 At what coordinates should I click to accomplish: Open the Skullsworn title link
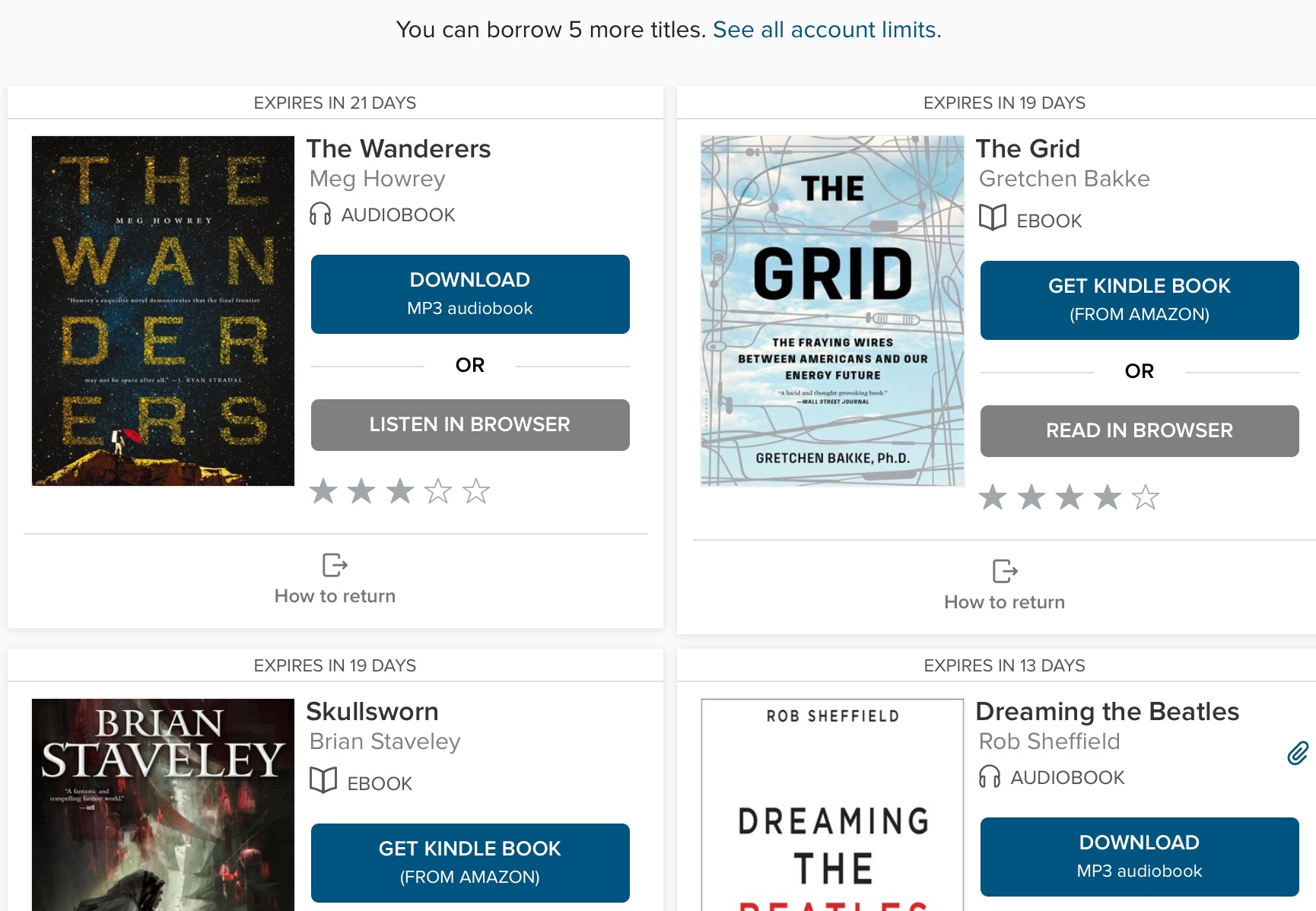[x=372, y=712]
